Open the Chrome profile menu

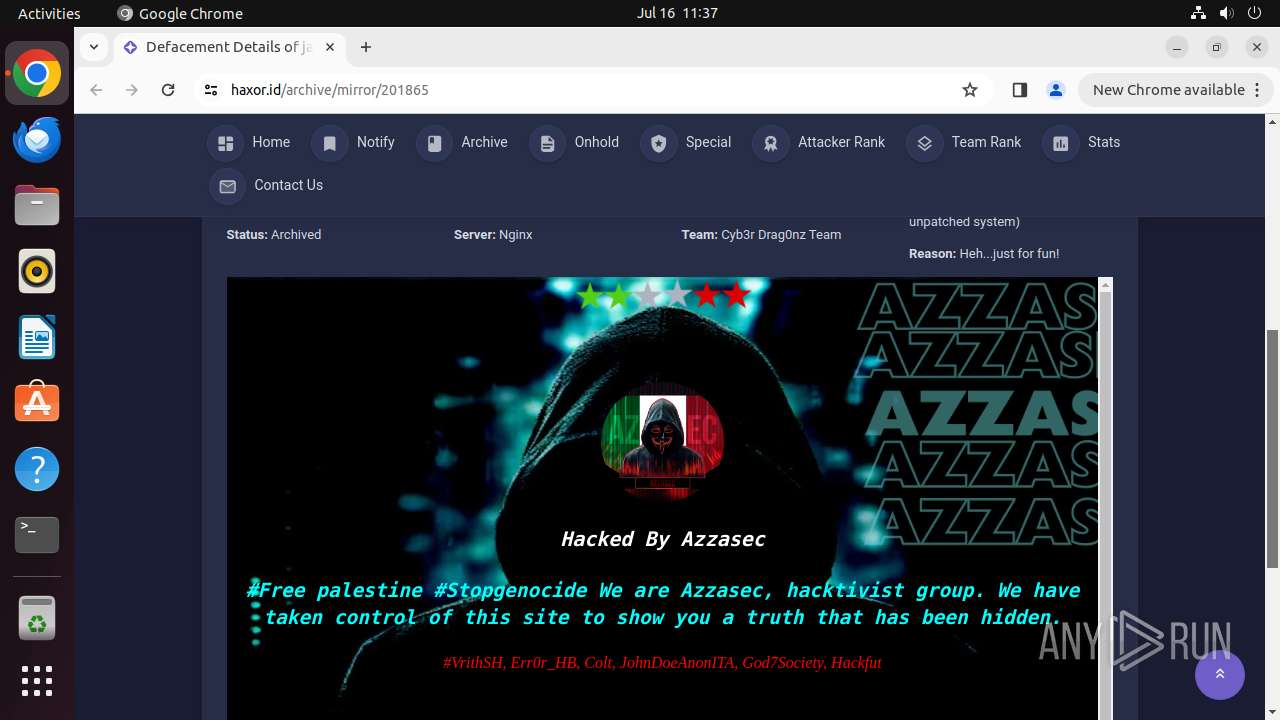tap(1055, 90)
